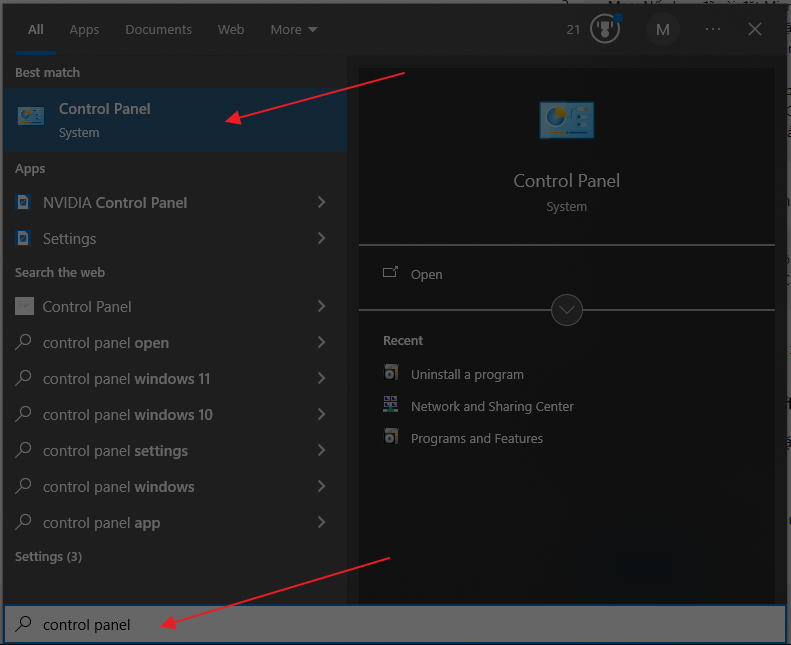Click the rewards points count 21
Viewport: 791px width, 645px height.
(573, 30)
